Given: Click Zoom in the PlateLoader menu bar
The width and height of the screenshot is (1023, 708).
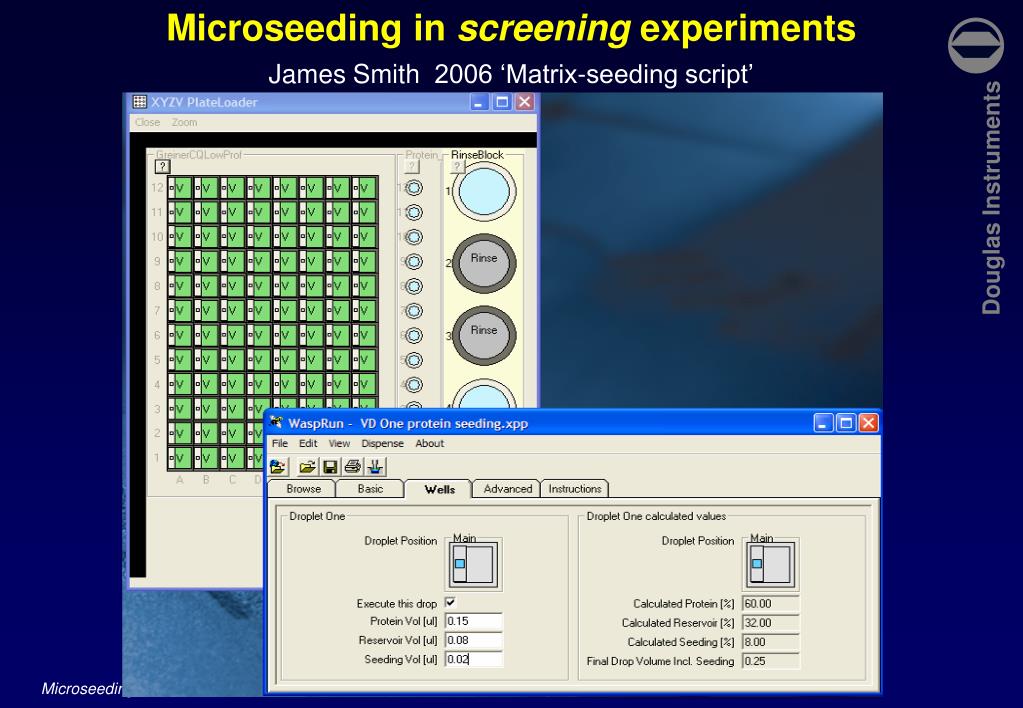Looking at the screenshot, I should 184,122.
